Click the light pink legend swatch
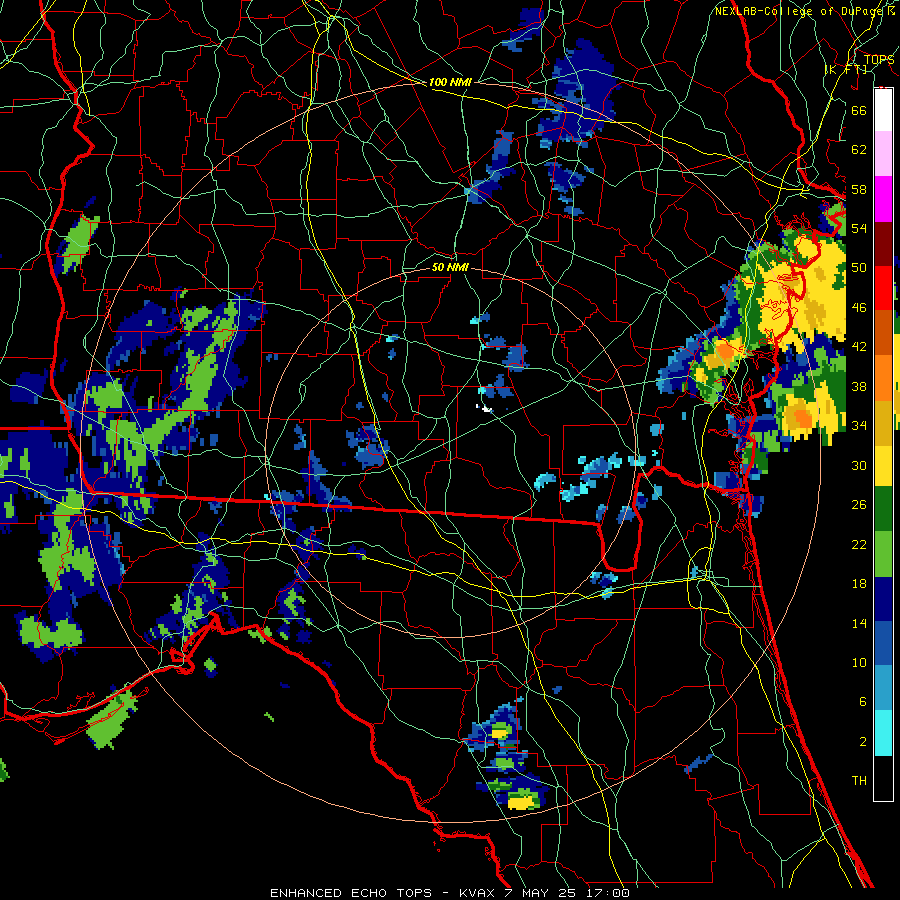The image size is (900, 900). click(883, 154)
